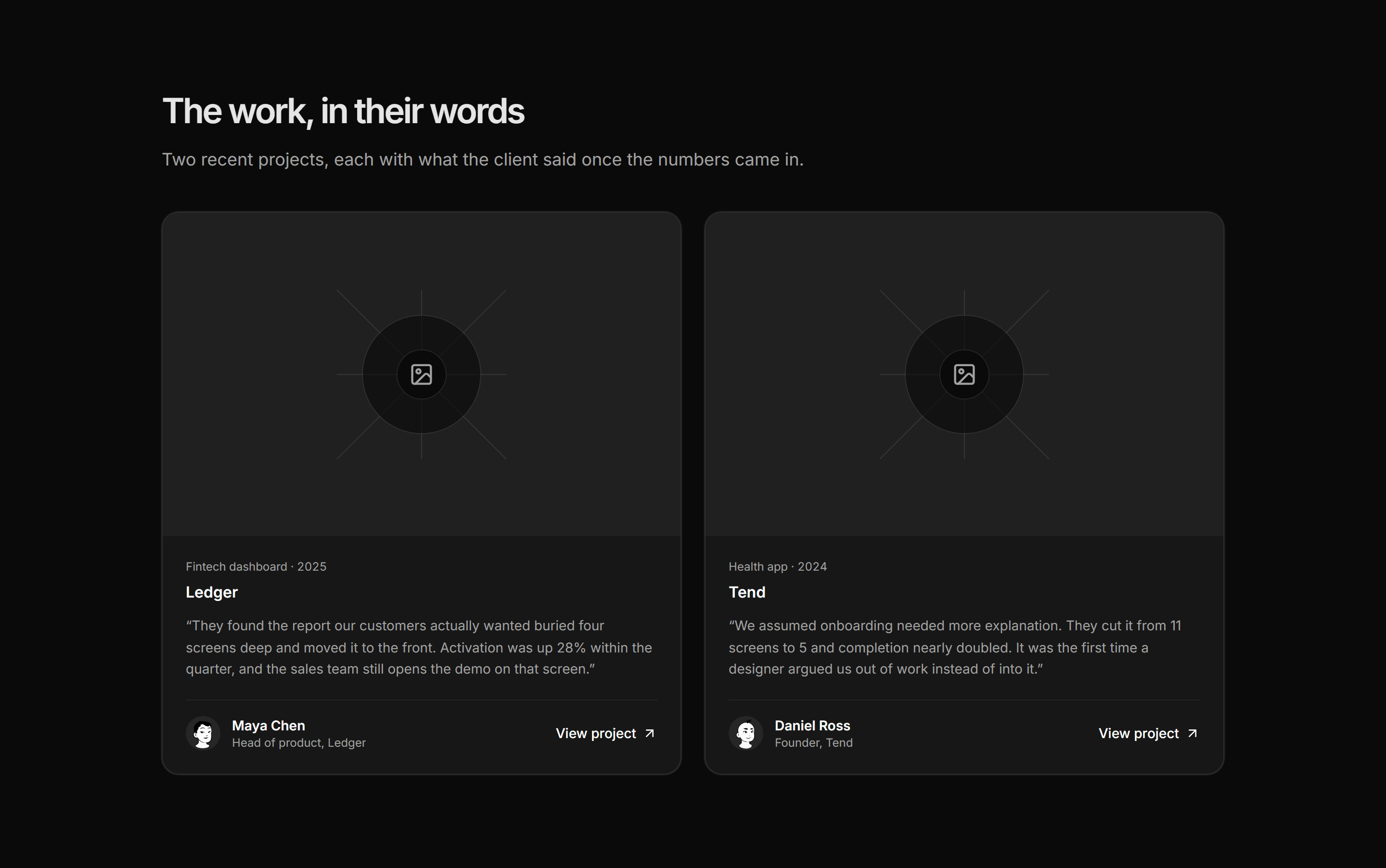
Task: Click the arrow icon beside Tend's View project
Action: tap(1193, 733)
